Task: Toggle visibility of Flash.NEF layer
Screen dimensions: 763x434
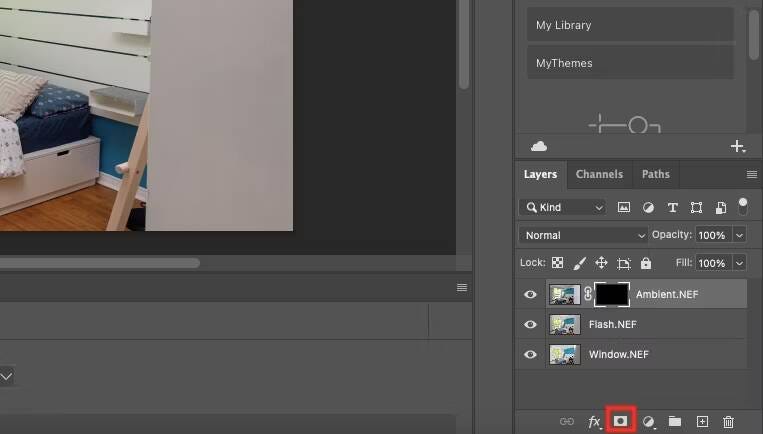Action: point(530,325)
